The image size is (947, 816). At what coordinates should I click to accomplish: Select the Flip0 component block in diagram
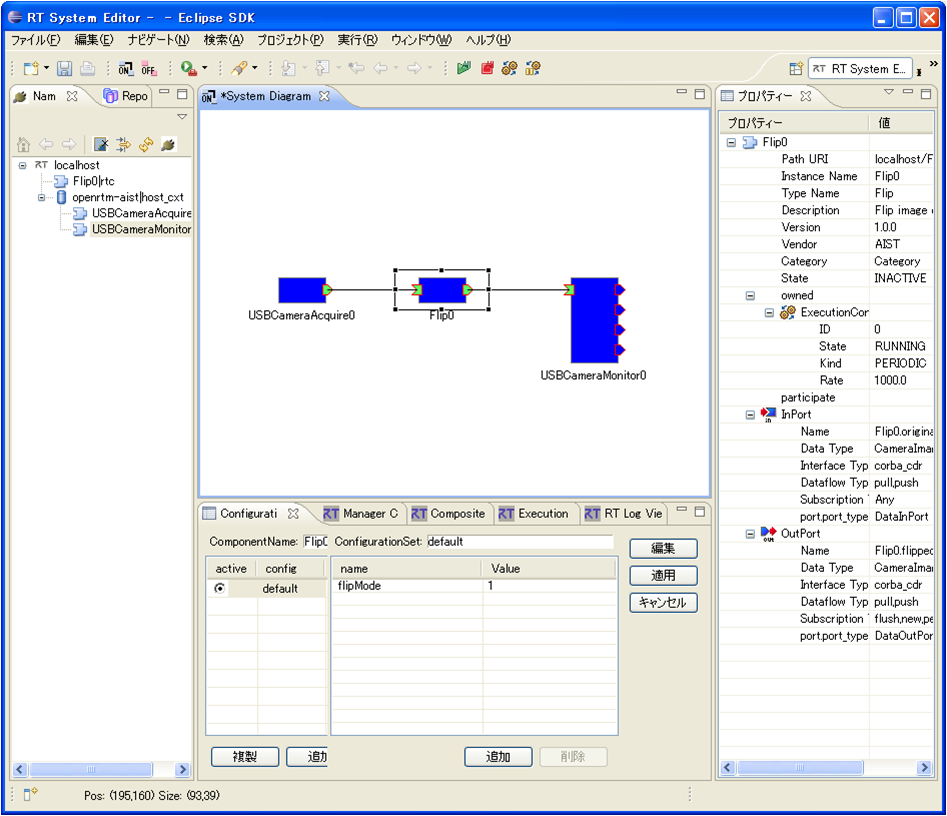(442, 290)
